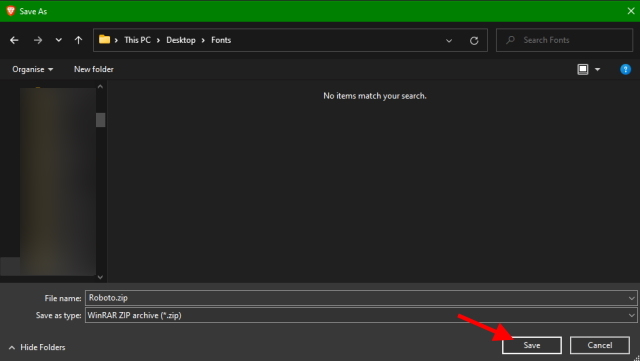Click the Forward navigation arrow

[38, 40]
